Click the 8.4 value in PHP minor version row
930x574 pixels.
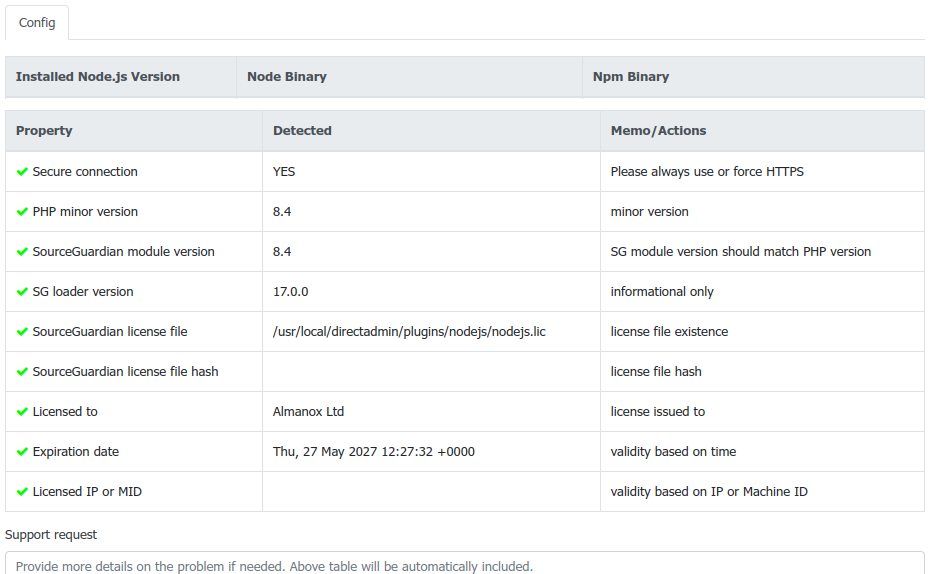tap(282, 212)
